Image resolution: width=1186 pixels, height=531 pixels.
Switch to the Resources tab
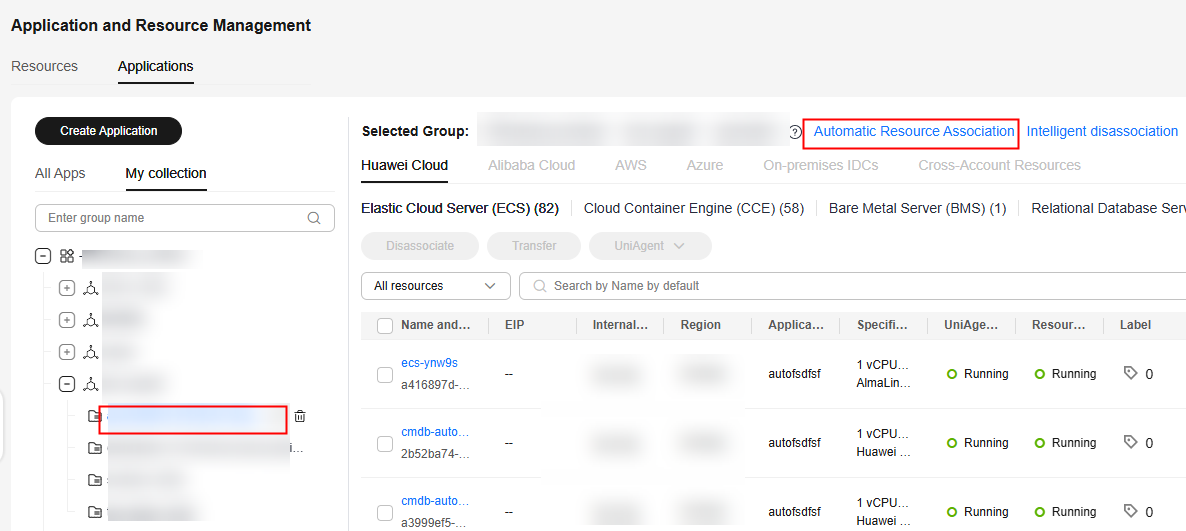coord(44,66)
